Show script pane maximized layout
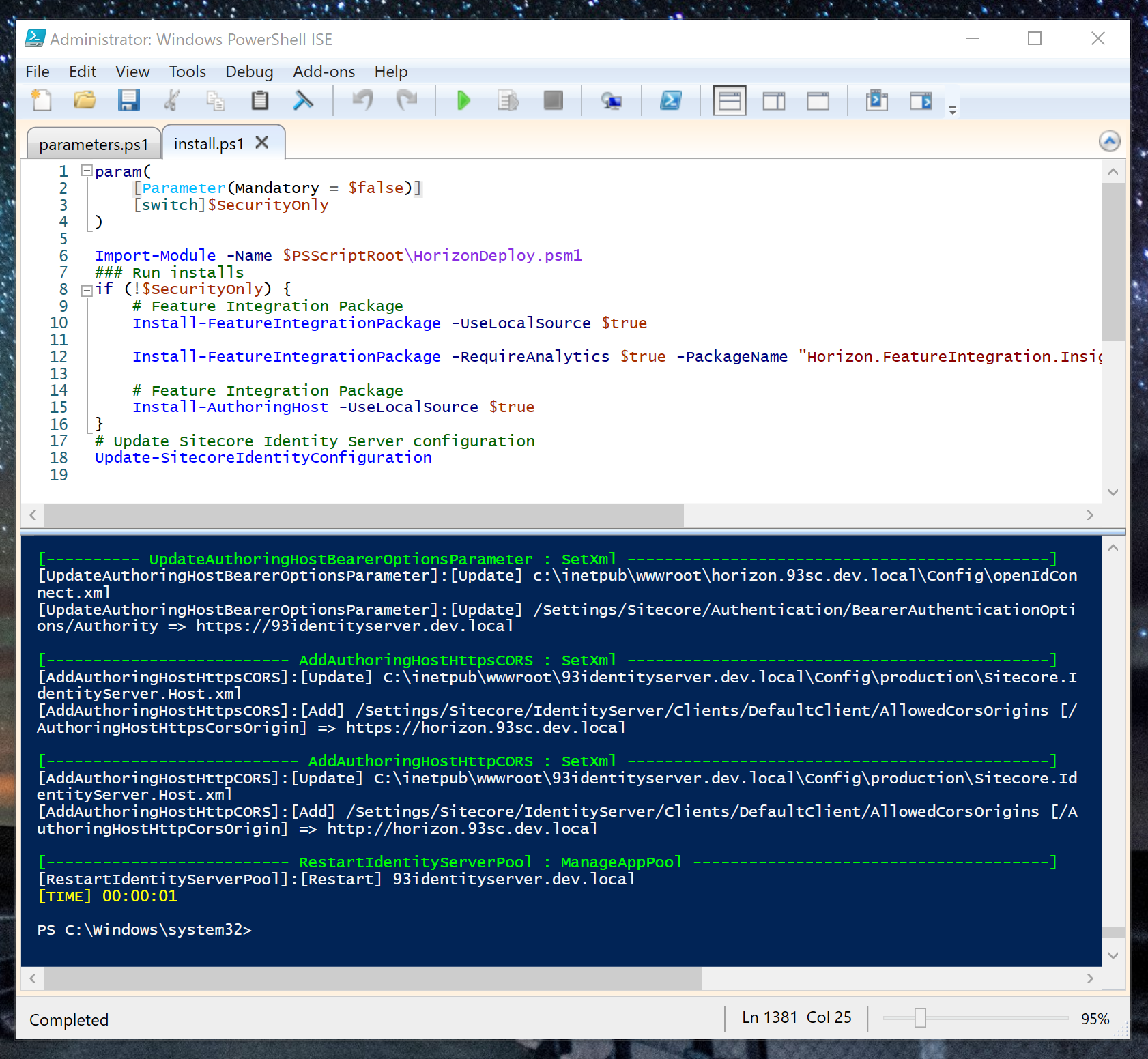 pos(818,101)
